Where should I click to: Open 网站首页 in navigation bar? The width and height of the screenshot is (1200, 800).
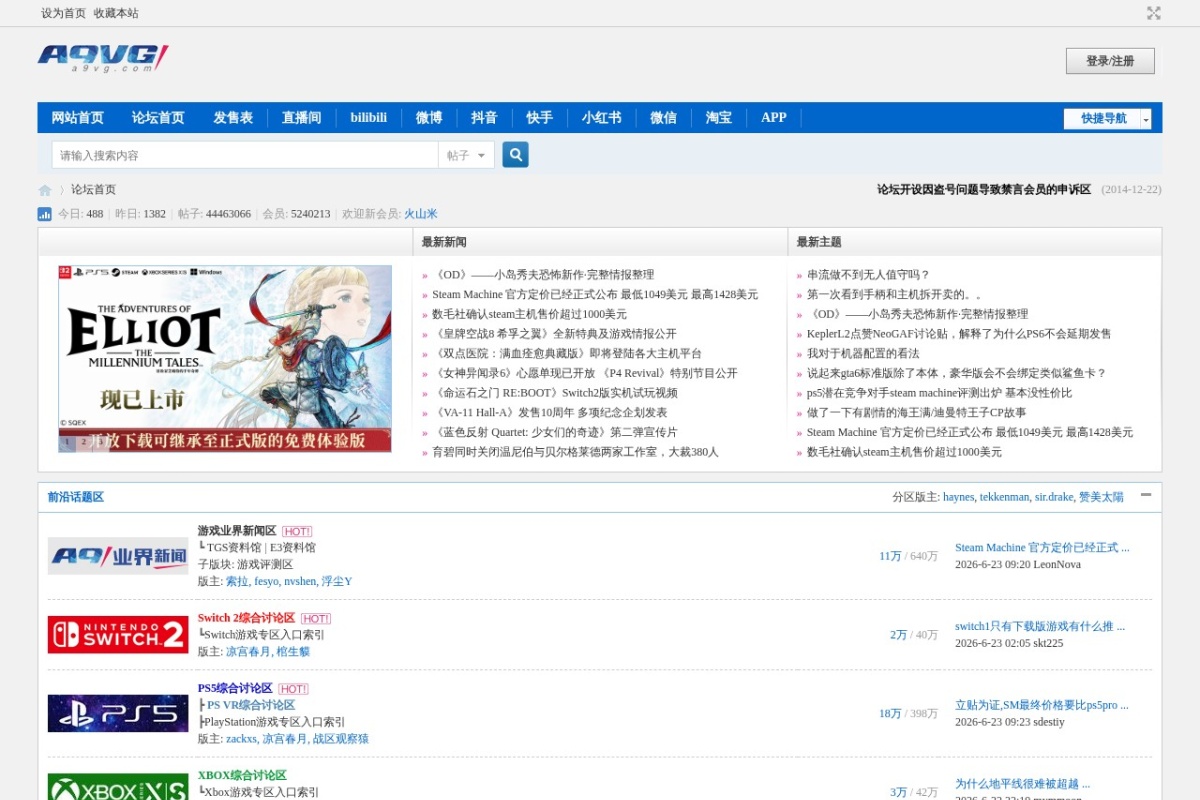[78, 118]
